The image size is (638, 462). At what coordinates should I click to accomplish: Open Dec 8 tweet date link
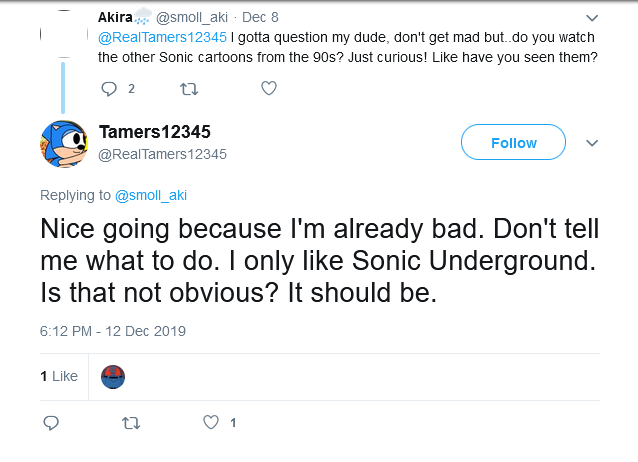coord(261,17)
